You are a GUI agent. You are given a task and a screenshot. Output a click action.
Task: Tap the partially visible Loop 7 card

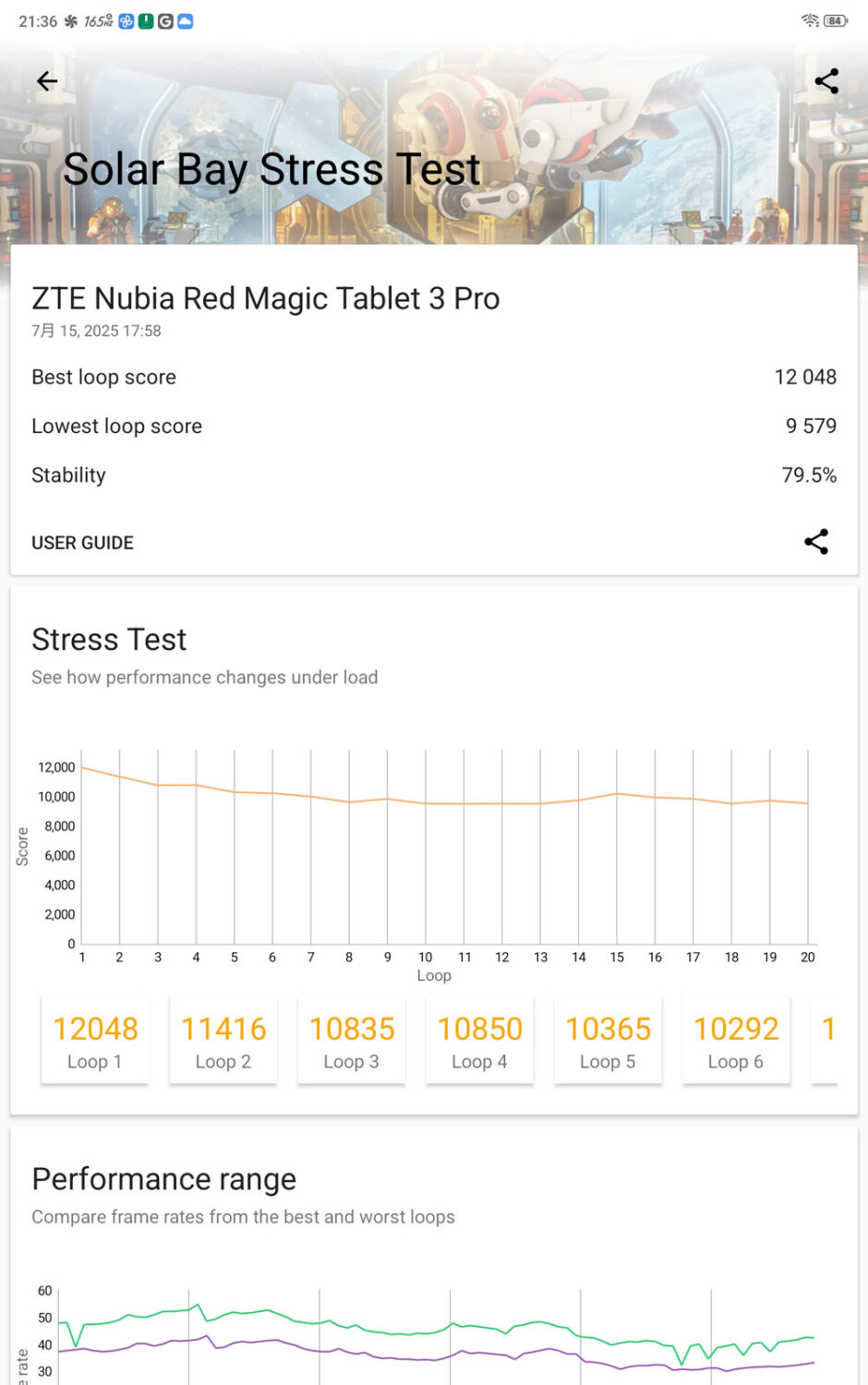pyautogui.click(x=826, y=1041)
